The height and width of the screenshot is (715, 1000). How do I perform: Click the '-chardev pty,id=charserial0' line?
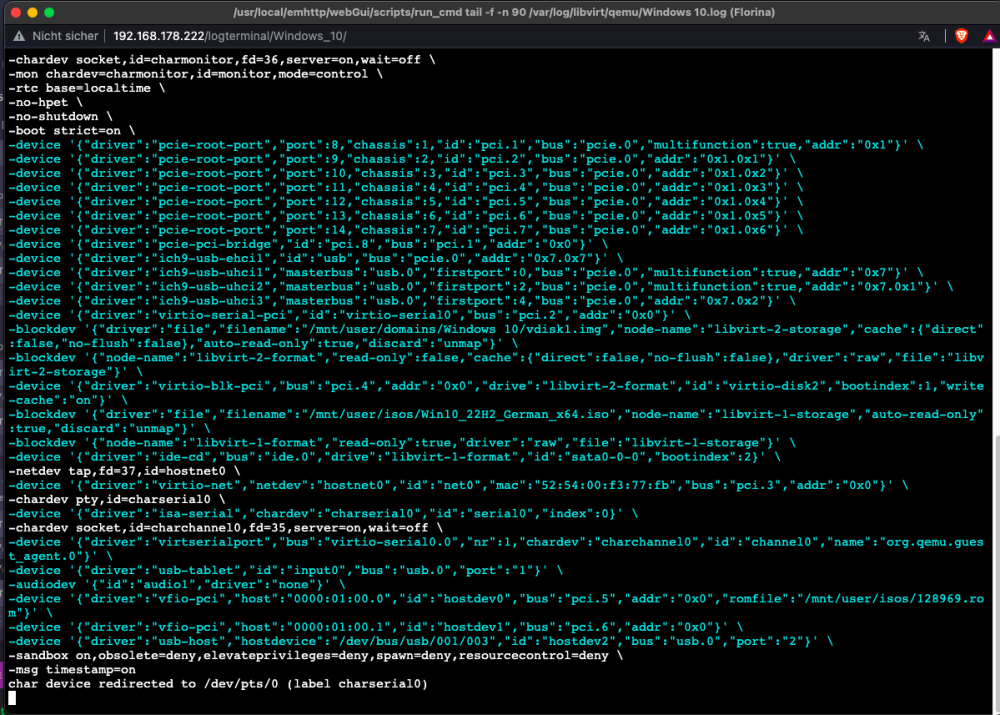(117, 499)
